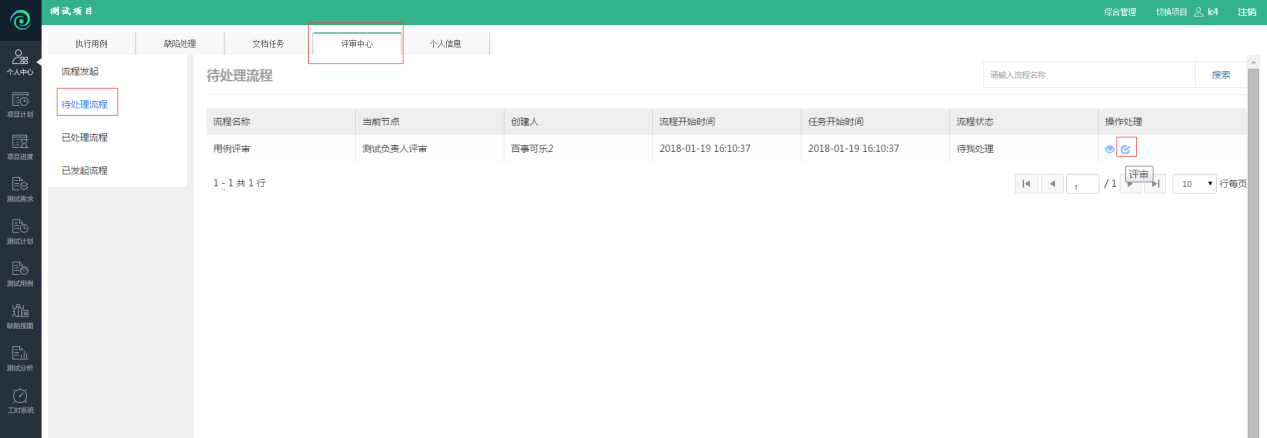
Task: Click the 评审 edit icon for 用例评审
Action: (1126, 149)
